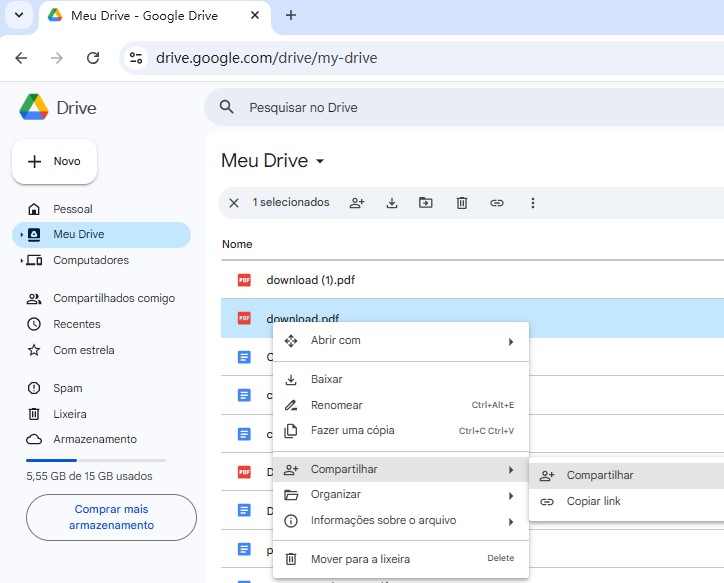Image resolution: width=724 pixels, height=583 pixels.
Task: Clear selection with the X icon
Action: (234, 203)
